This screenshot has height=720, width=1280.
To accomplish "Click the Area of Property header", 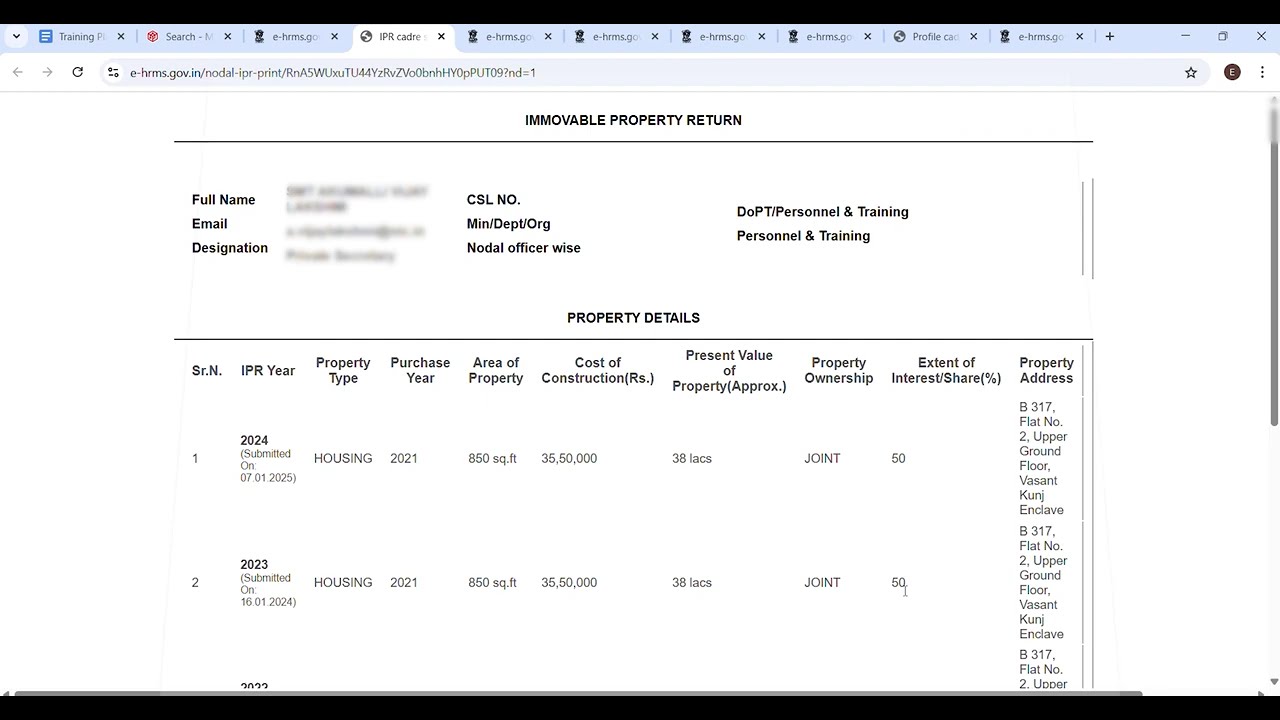I will pyautogui.click(x=495, y=371).
